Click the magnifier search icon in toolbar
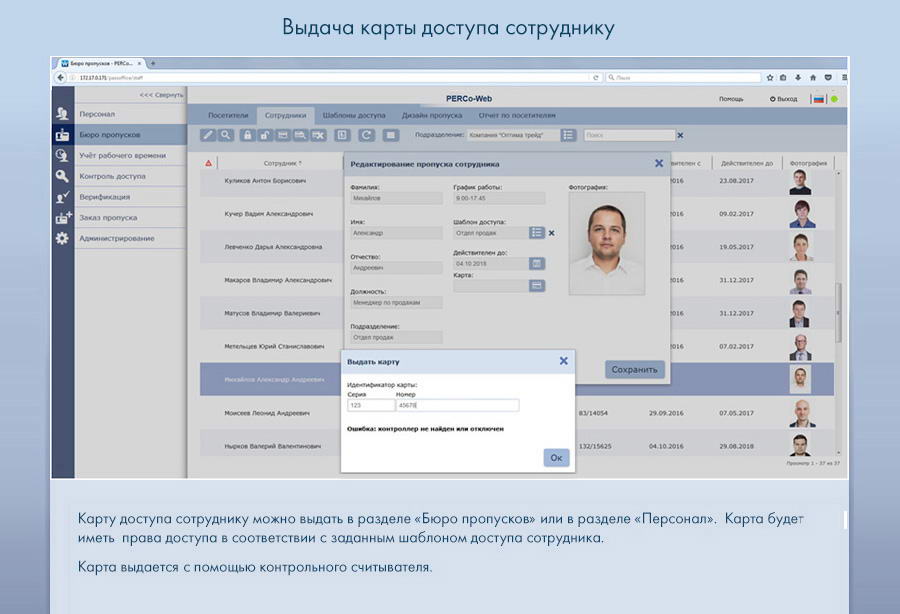900x614 pixels. pos(226,135)
